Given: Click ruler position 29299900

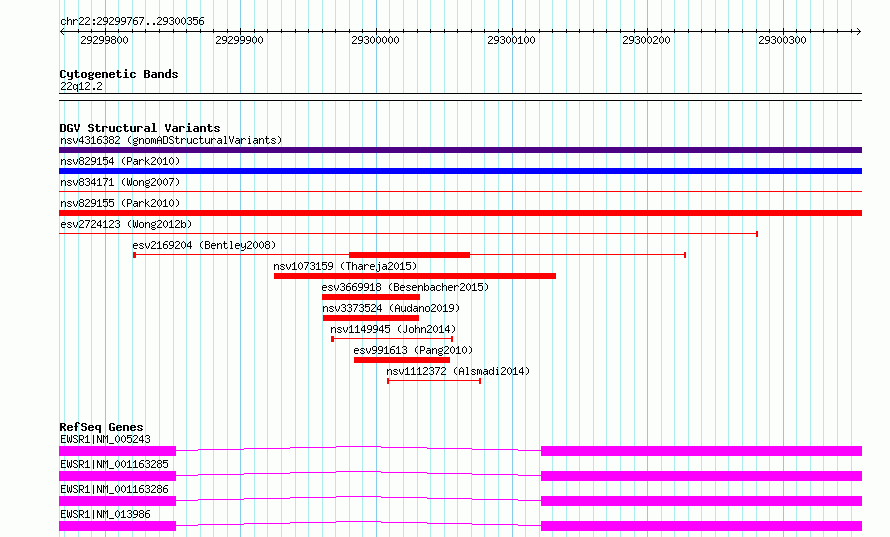Looking at the screenshot, I should [x=240, y=40].
